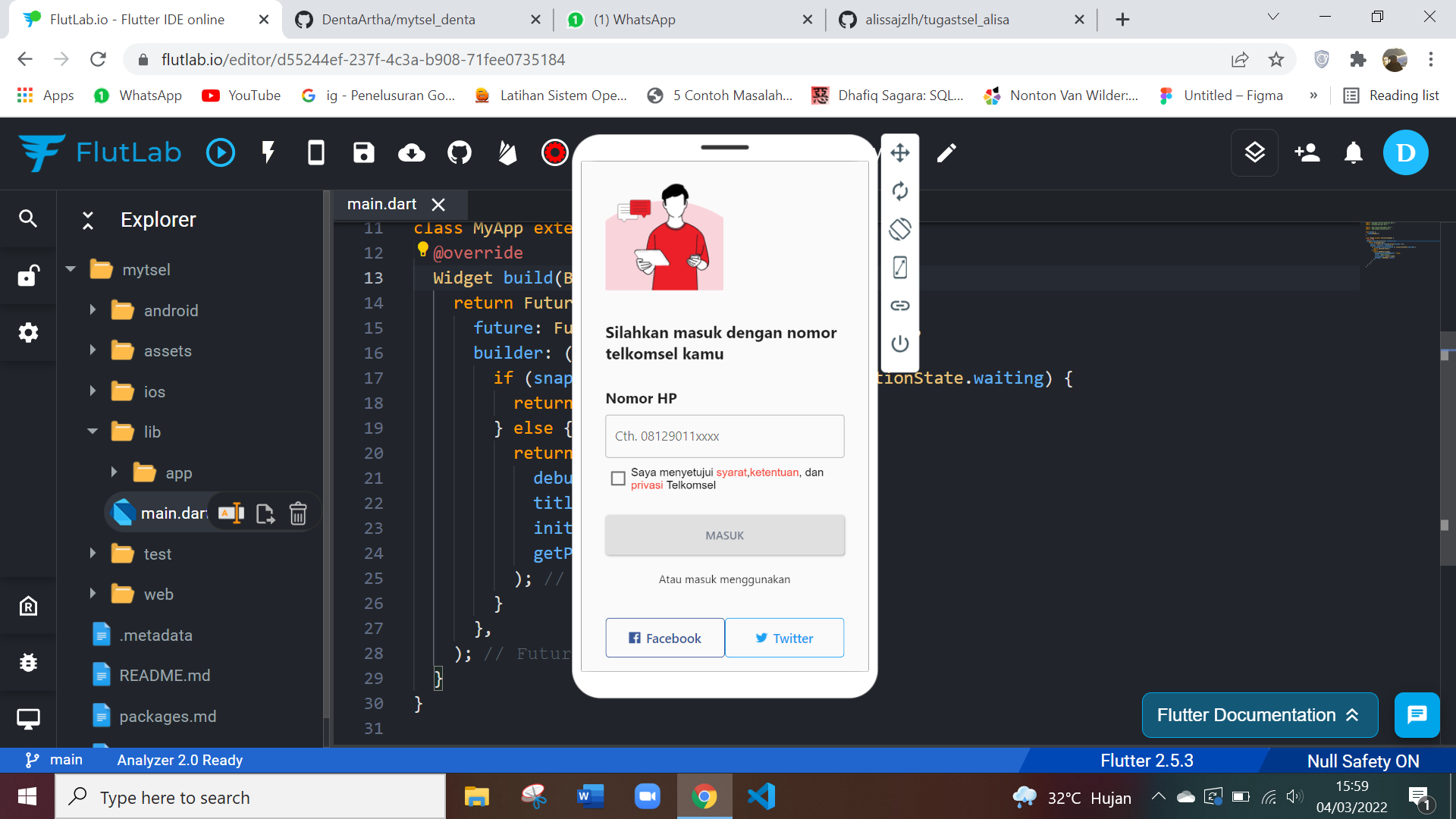1456x819 pixels.
Task: Expand the android folder
Action: point(93,309)
